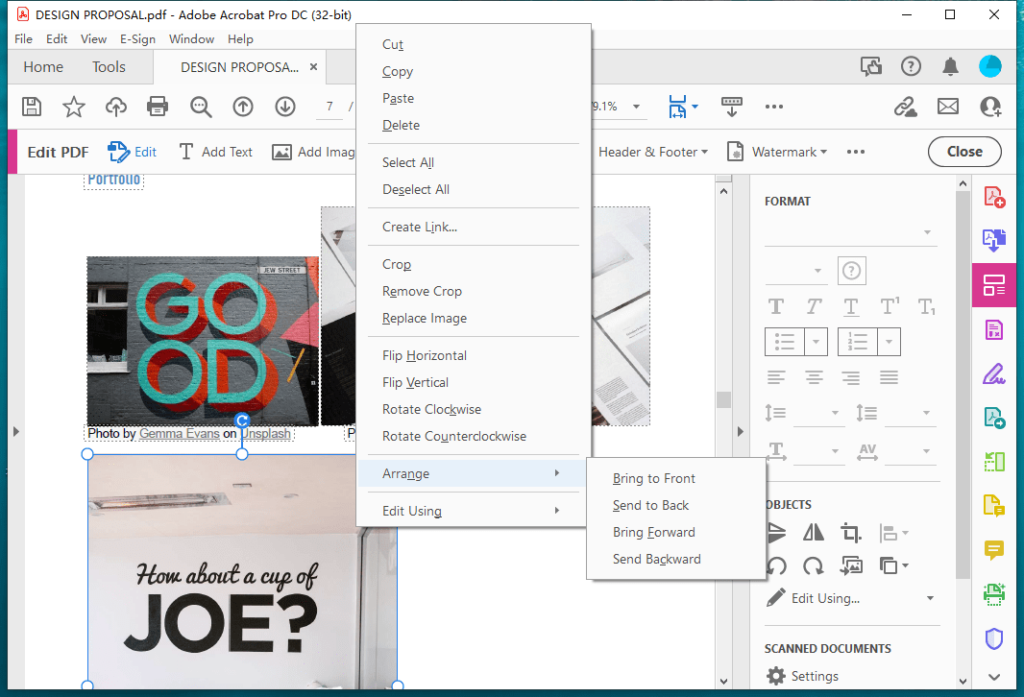Toggle Align Left paragraph button
The image size is (1024, 697).
(776, 377)
